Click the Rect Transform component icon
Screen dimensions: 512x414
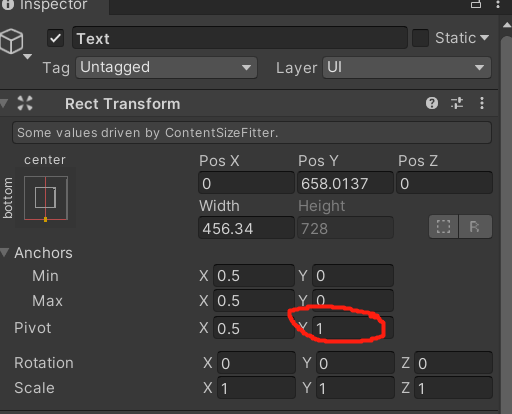point(25,103)
